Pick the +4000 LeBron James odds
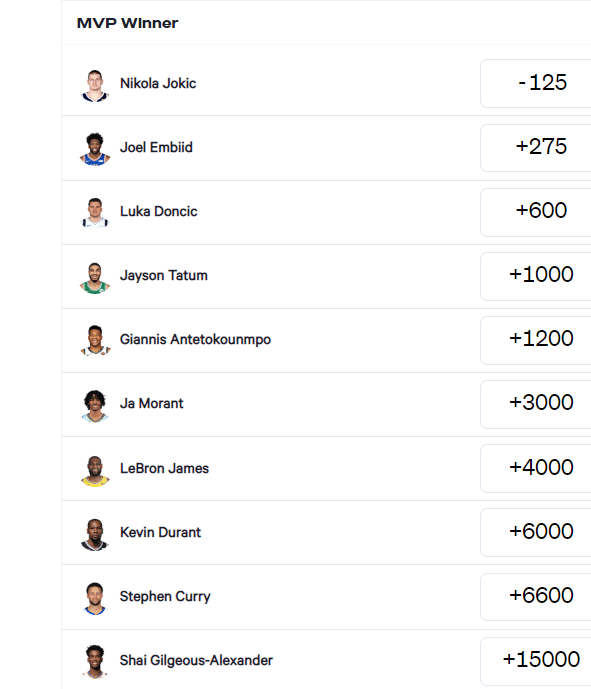Image resolution: width=591 pixels, height=689 pixels. (x=536, y=468)
